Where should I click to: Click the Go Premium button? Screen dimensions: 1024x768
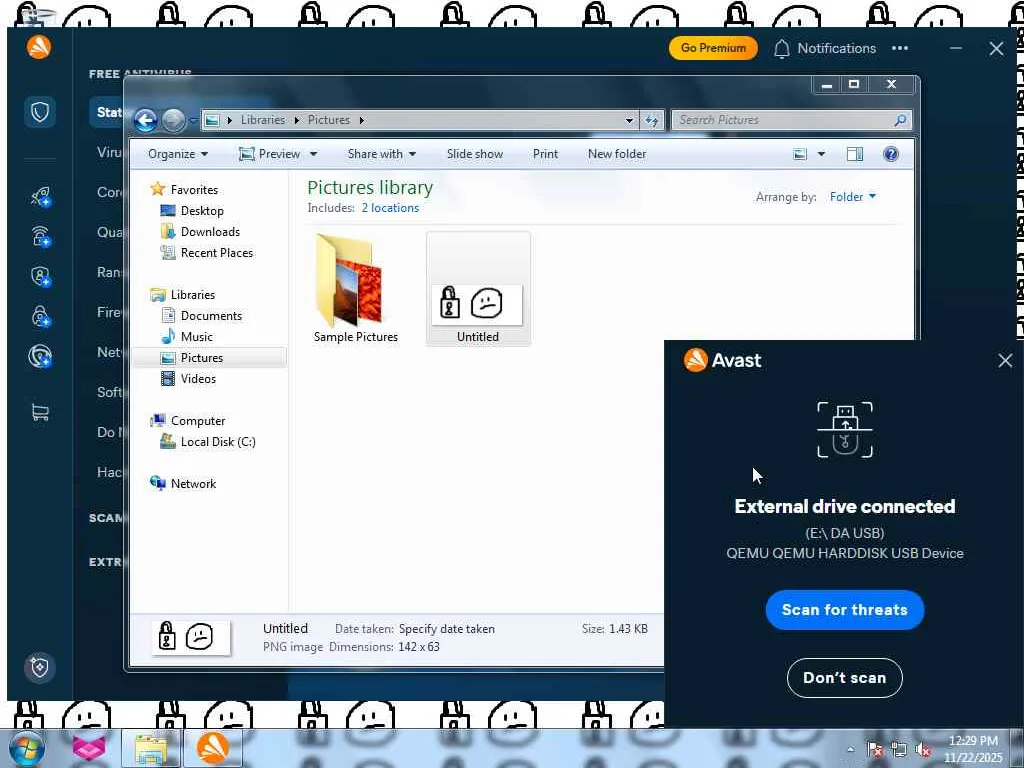pos(713,48)
